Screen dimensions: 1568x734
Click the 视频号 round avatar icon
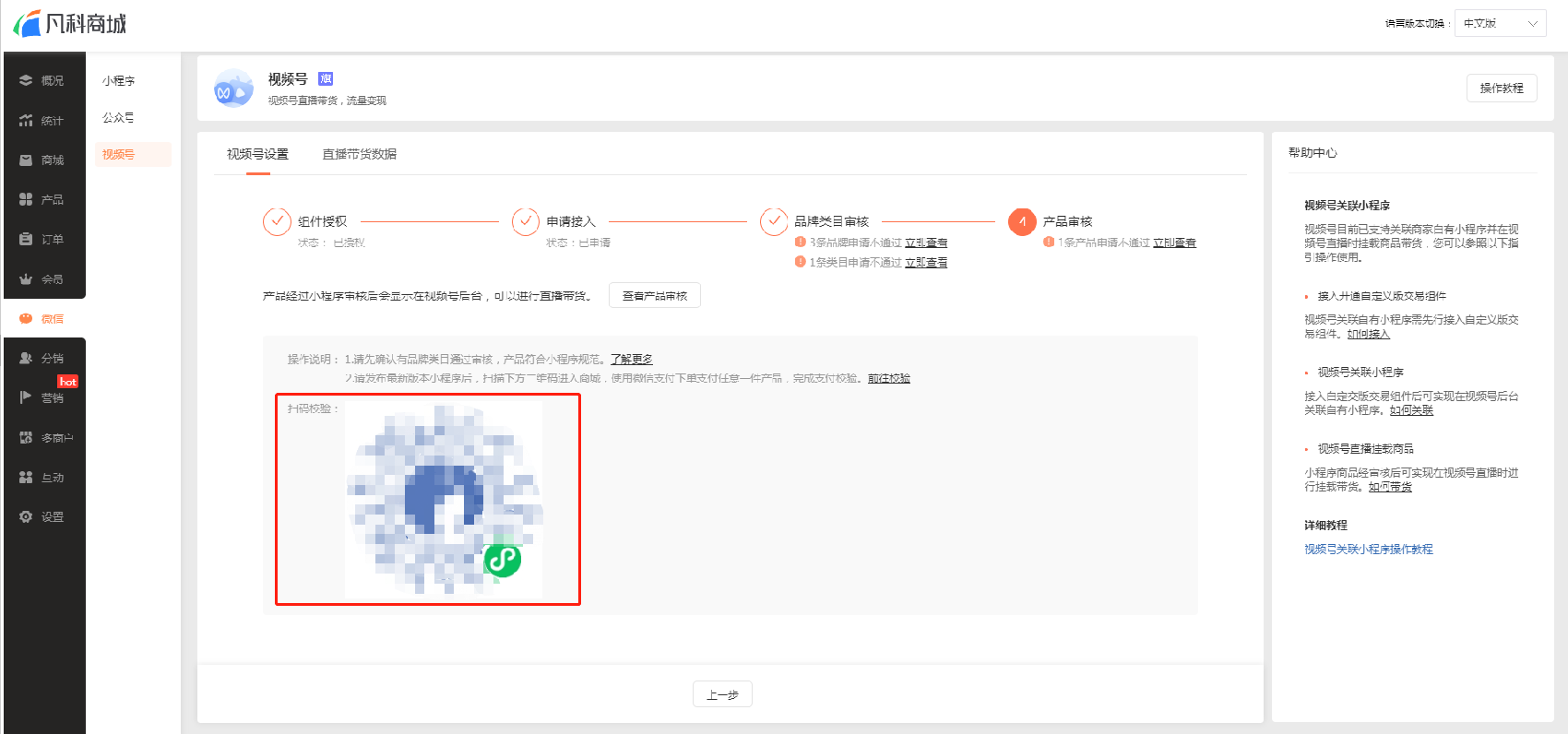pos(233,89)
